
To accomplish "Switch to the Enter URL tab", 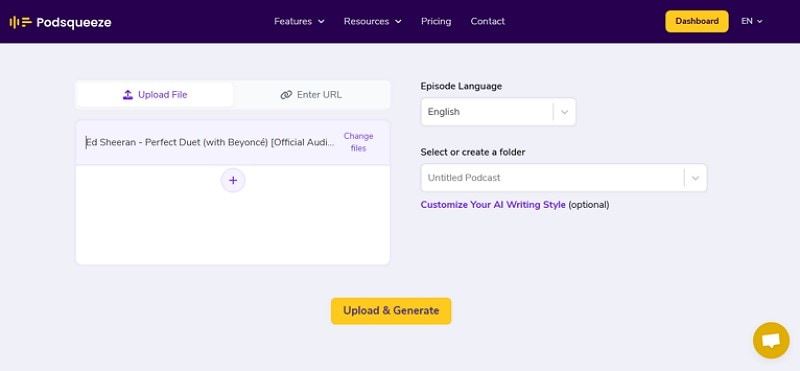I will point(311,95).
